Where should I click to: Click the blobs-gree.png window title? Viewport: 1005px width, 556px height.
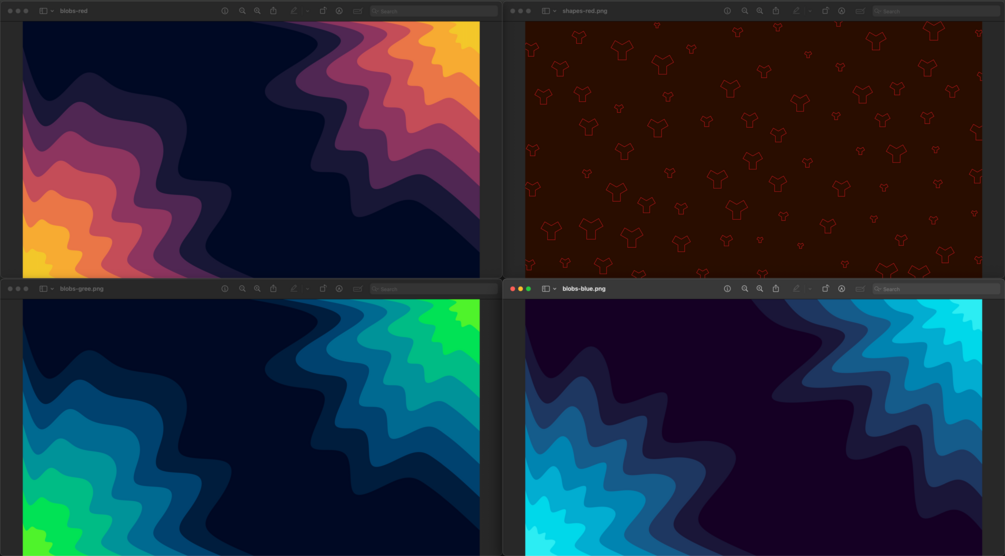click(x=81, y=289)
